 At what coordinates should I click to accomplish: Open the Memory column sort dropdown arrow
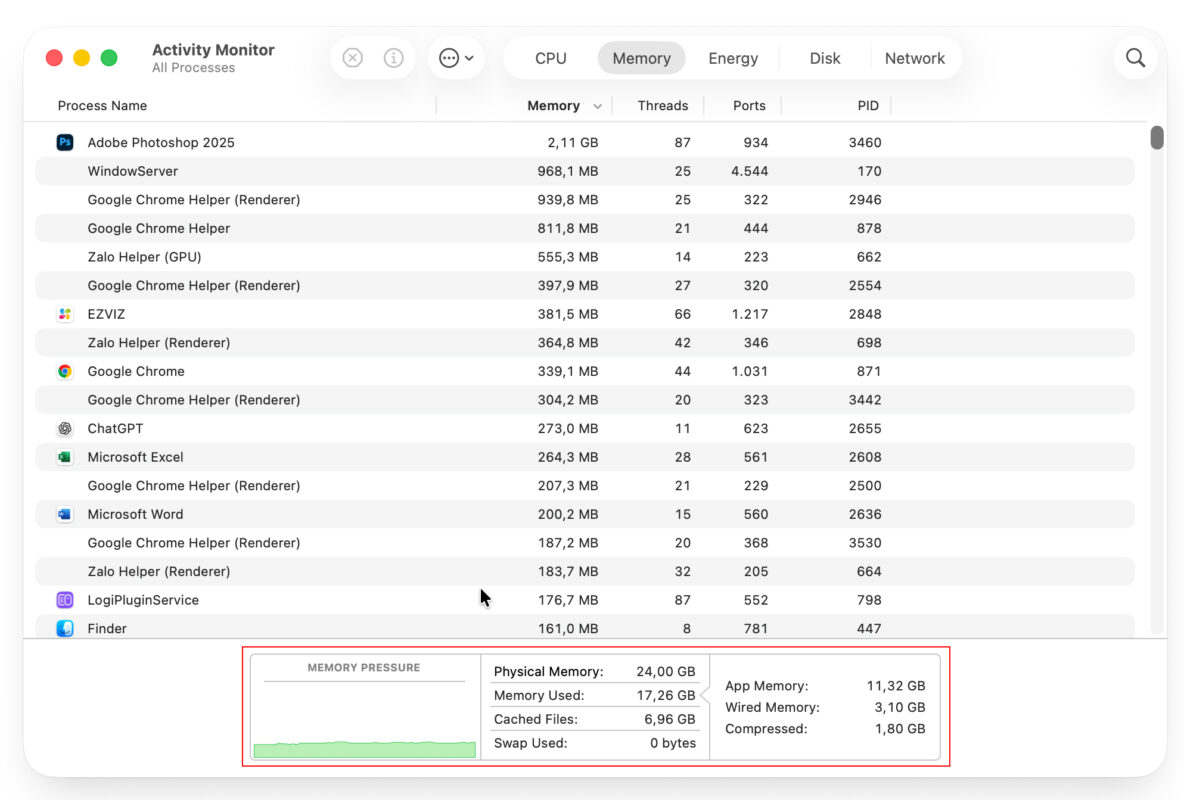pos(598,105)
